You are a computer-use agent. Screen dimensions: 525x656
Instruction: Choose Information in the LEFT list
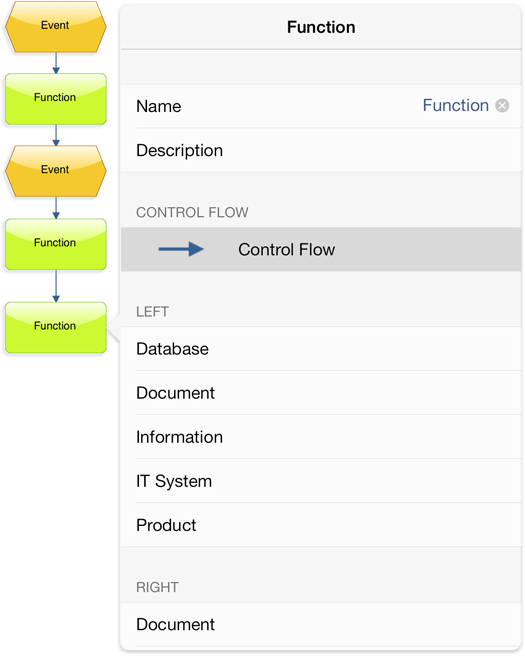coord(321,437)
